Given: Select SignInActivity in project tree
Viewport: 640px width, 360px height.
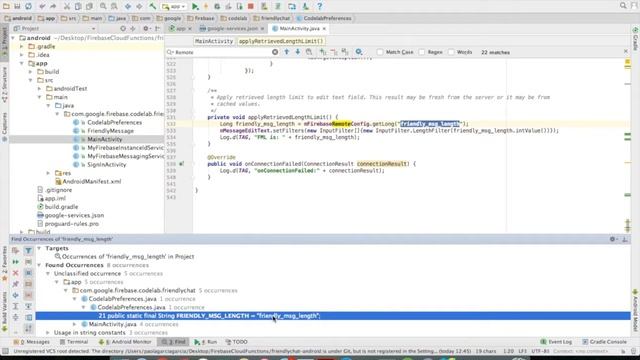Looking at the screenshot, I should [107, 164].
